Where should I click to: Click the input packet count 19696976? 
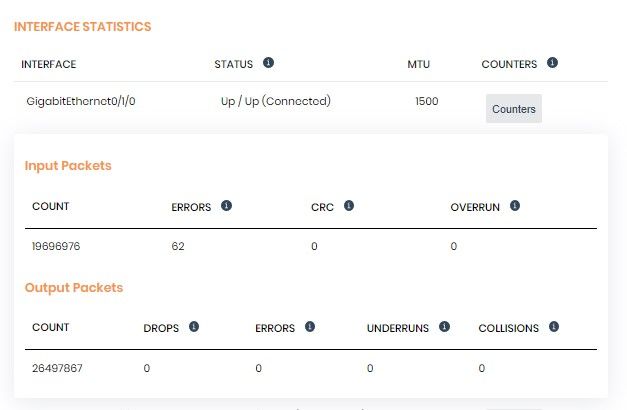click(x=56, y=246)
